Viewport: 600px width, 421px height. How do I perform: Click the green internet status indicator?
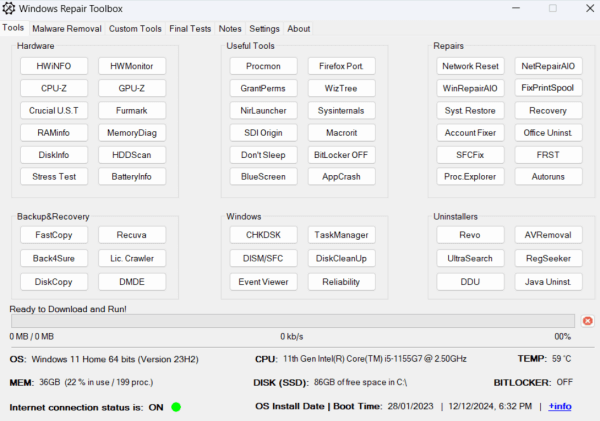(x=176, y=407)
